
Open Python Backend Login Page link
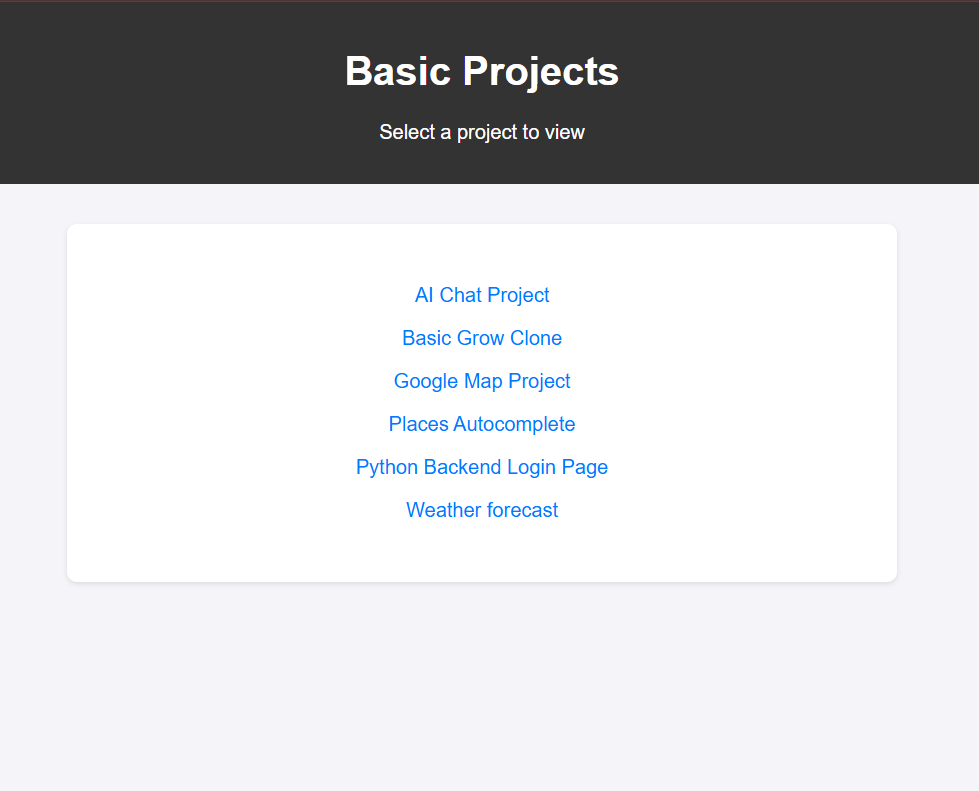click(482, 467)
